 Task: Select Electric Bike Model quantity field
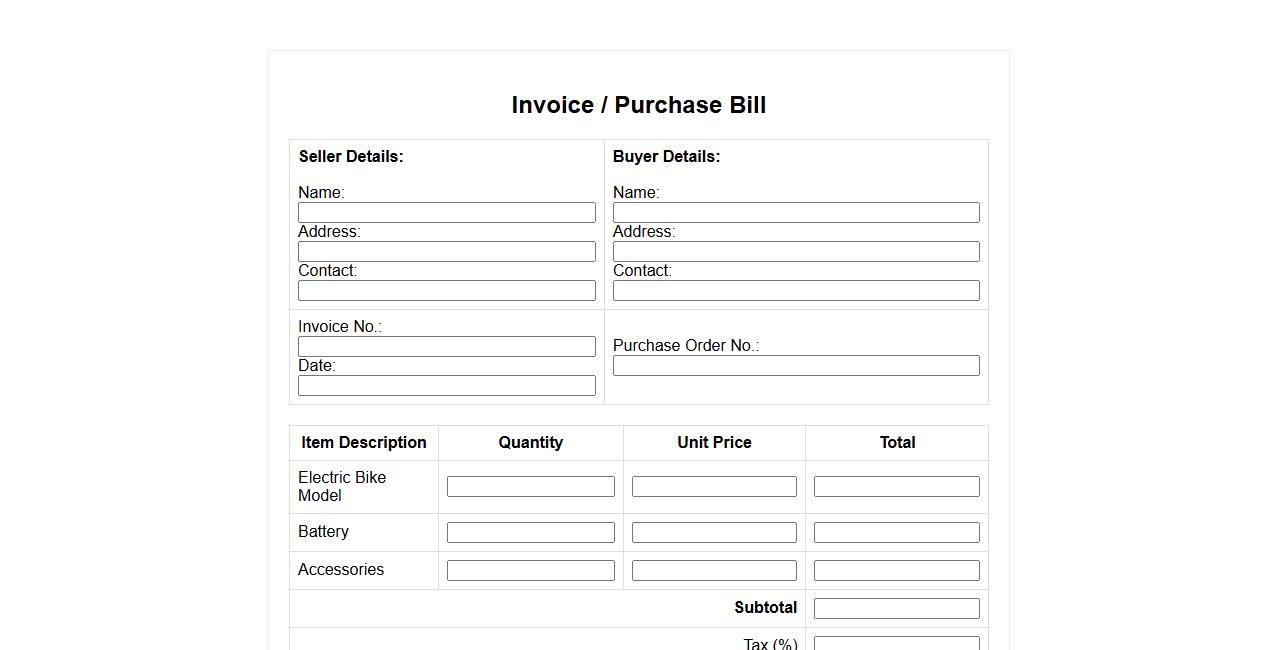(x=530, y=486)
